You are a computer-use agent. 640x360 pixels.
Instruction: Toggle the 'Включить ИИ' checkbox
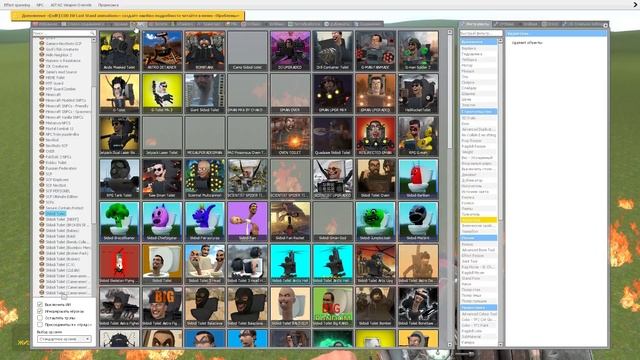point(40,304)
